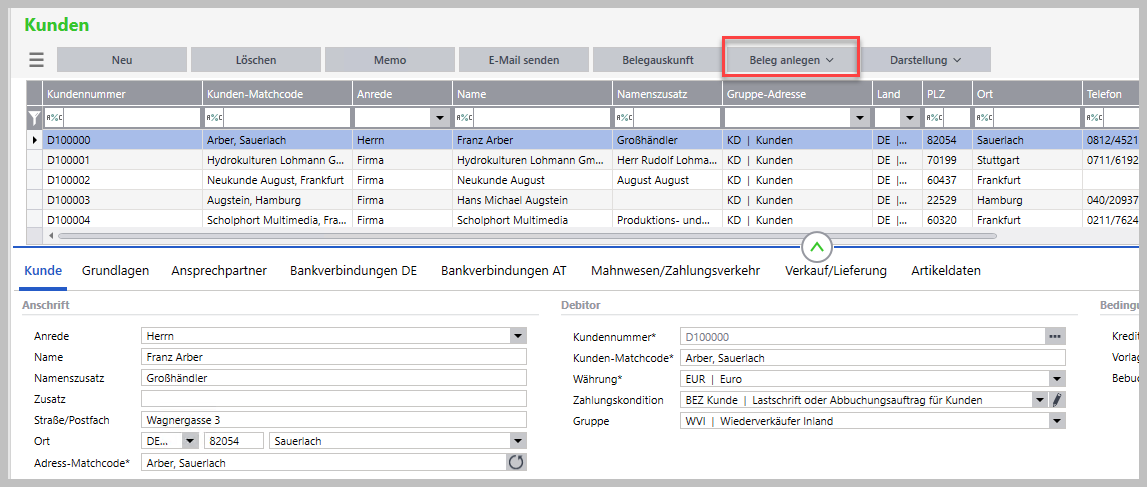Screen dimensions: 1147x487
Task: Click the Neu button
Action: (122, 60)
